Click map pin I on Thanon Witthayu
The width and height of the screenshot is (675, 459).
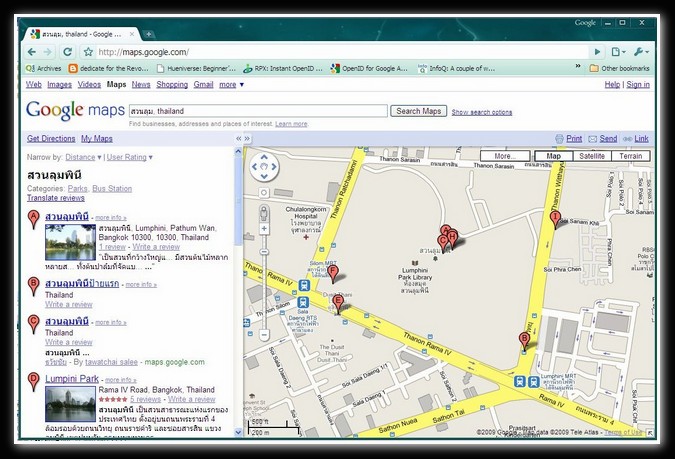(x=555, y=219)
